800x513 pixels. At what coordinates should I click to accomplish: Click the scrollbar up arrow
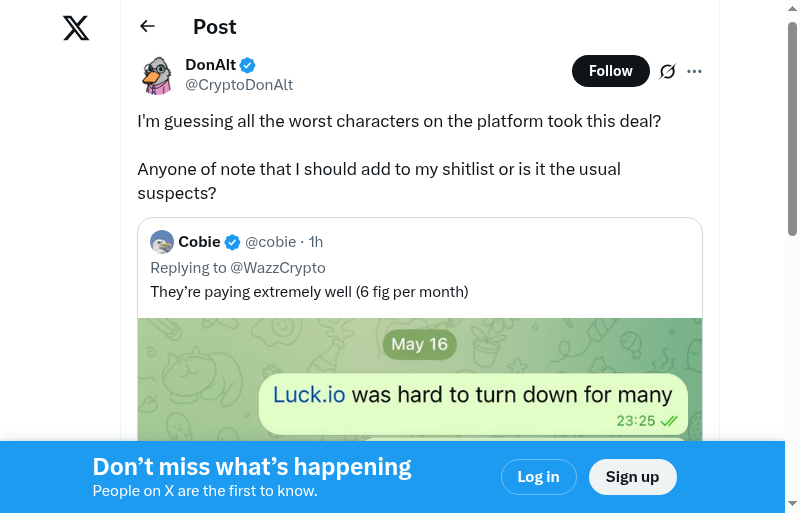point(792,8)
